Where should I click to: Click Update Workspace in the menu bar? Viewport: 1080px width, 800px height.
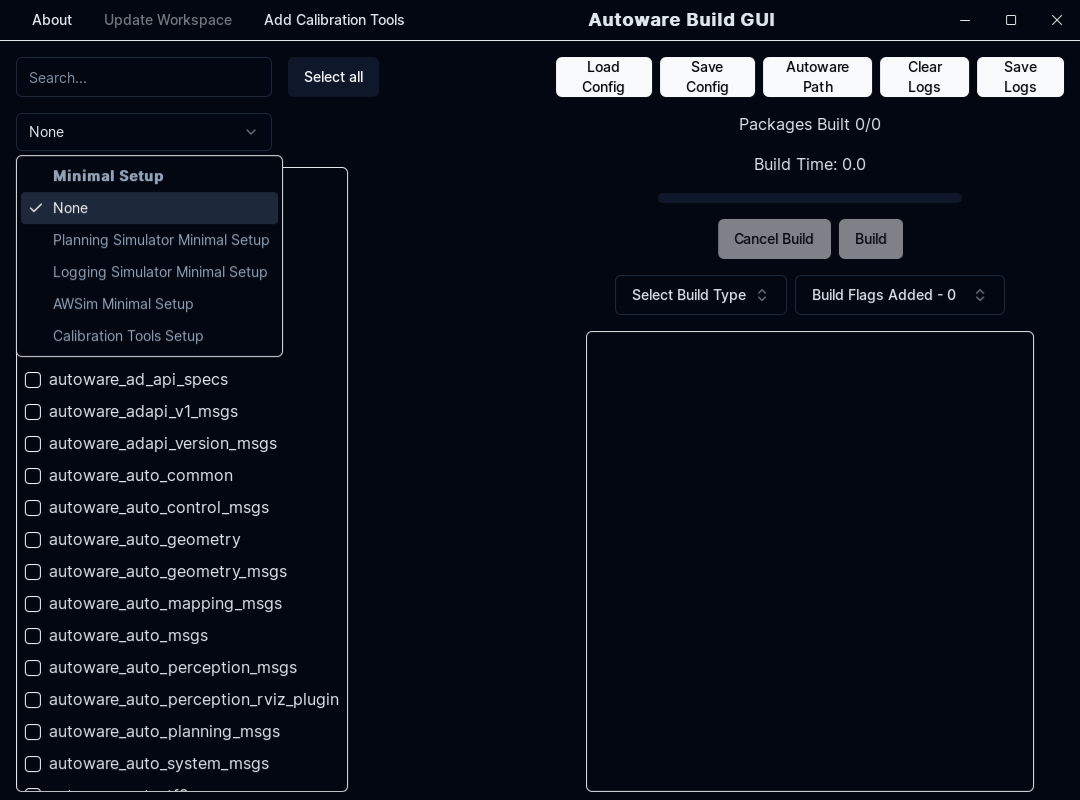click(168, 20)
